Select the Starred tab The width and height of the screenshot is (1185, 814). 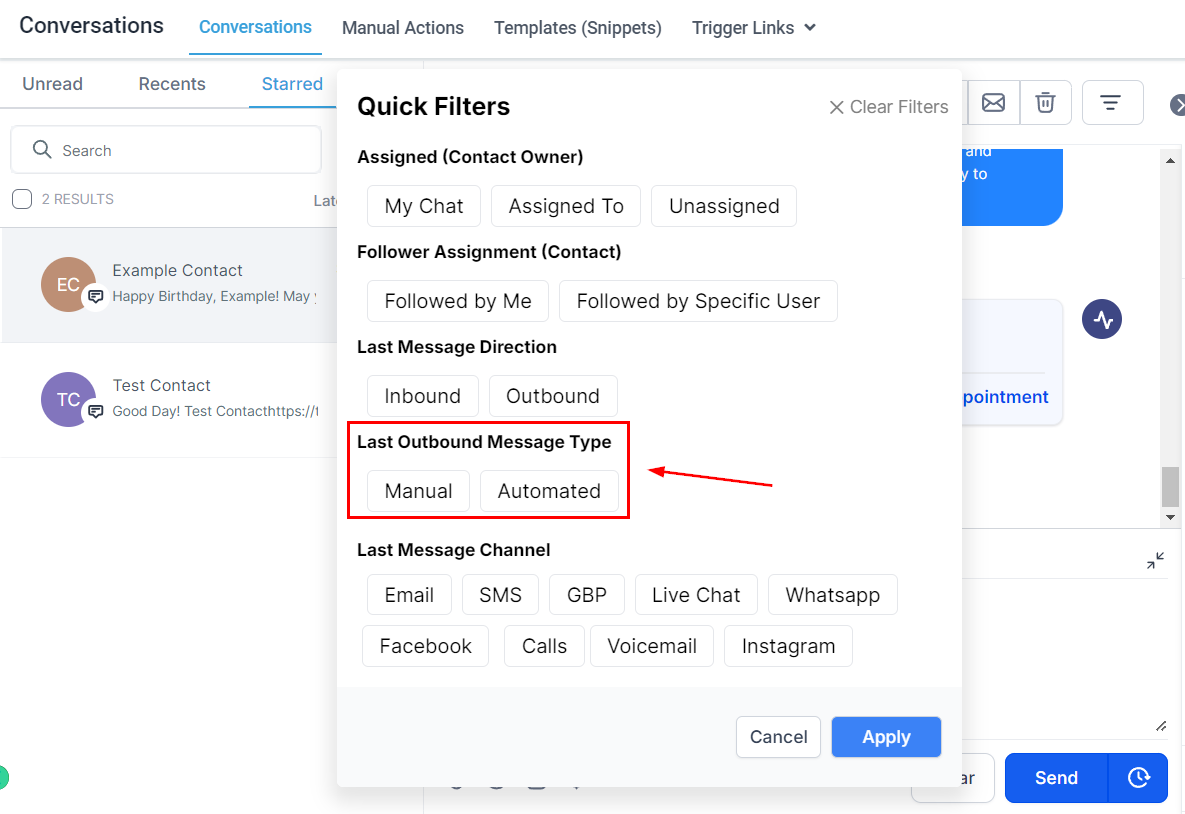point(292,84)
